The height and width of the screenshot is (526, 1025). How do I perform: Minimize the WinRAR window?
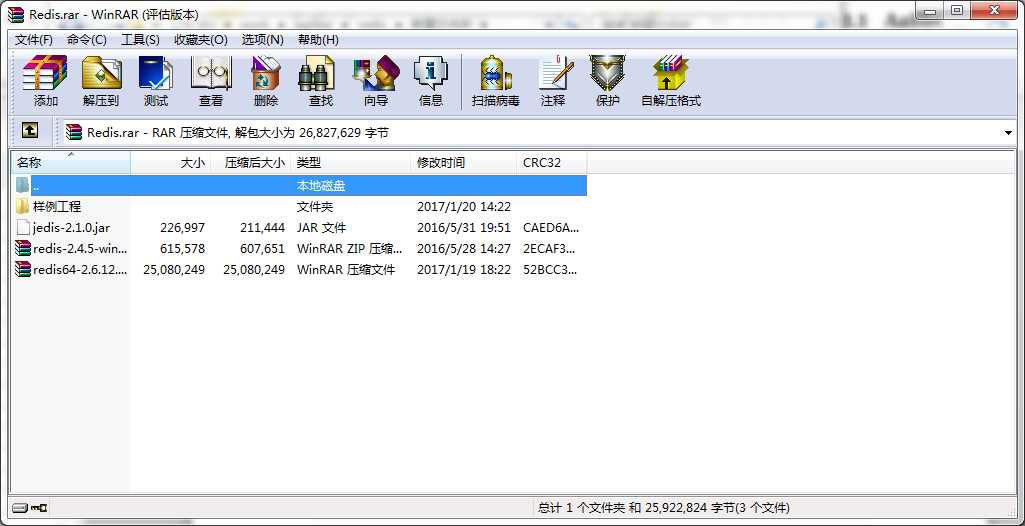click(x=930, y=11)
